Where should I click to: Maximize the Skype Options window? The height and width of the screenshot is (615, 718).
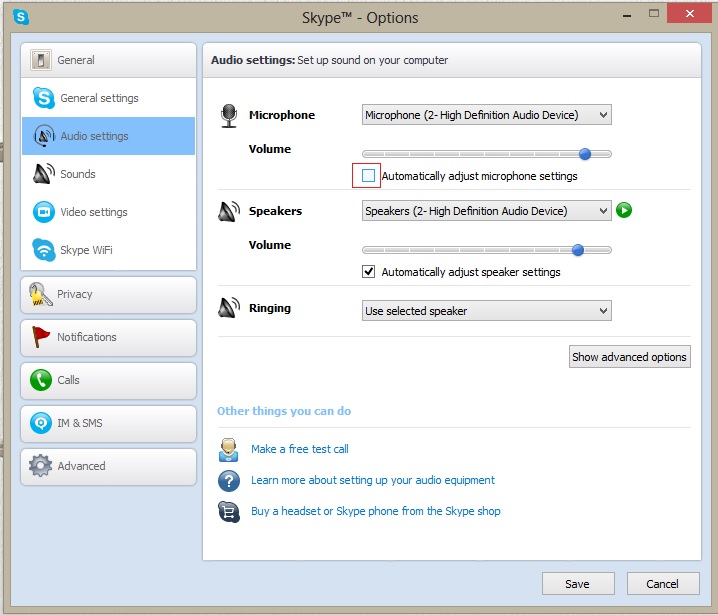653,14
